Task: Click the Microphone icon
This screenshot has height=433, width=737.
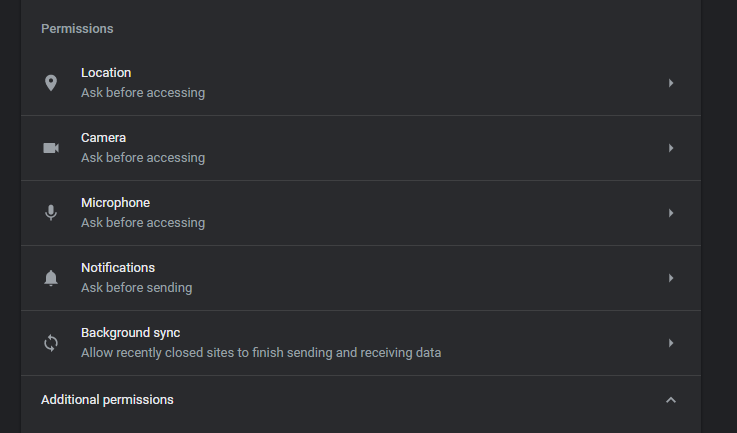Action: coord(51,213)
